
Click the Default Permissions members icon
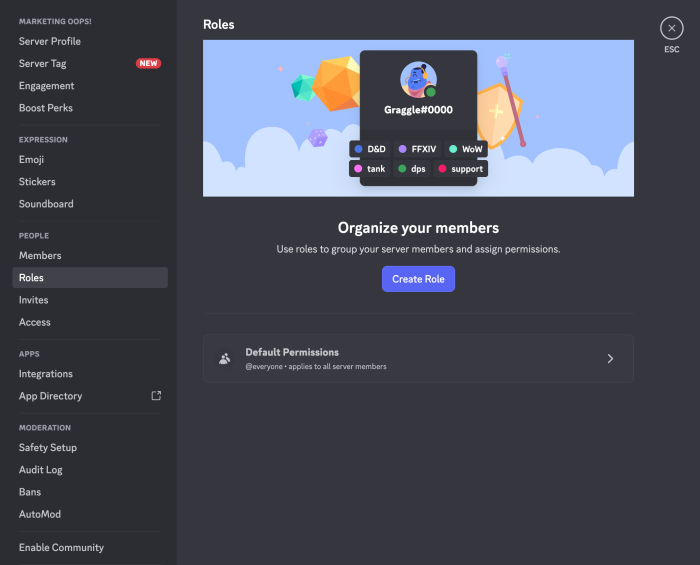click(x=225, y=358)
